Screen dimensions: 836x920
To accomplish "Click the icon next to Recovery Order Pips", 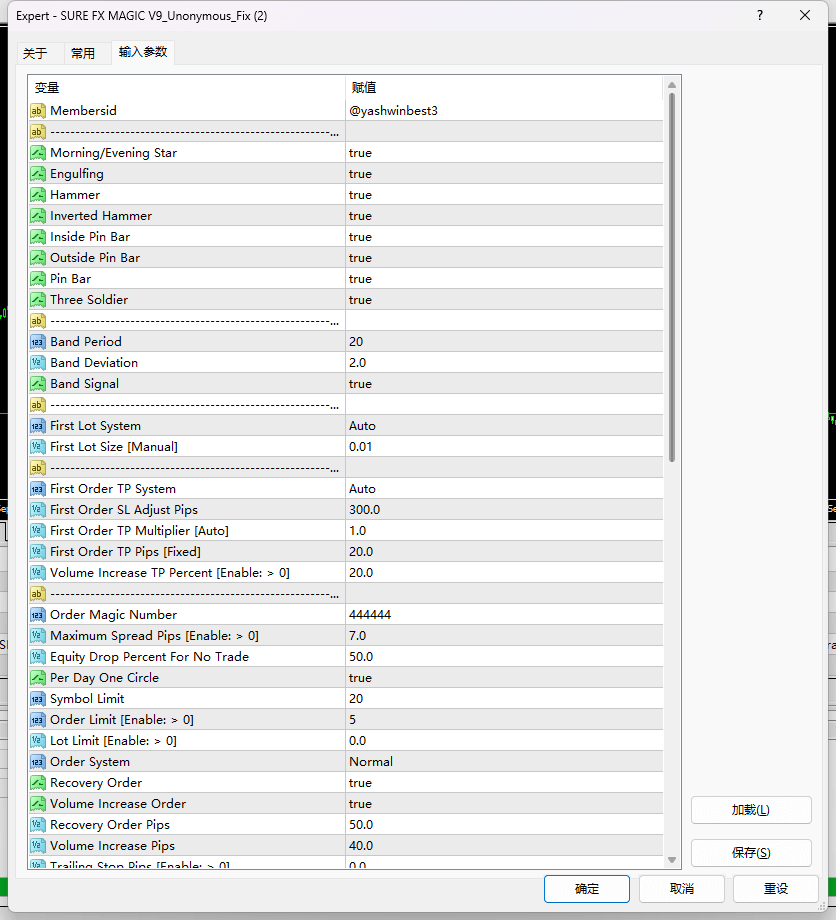I will click(x=38, y=824).
